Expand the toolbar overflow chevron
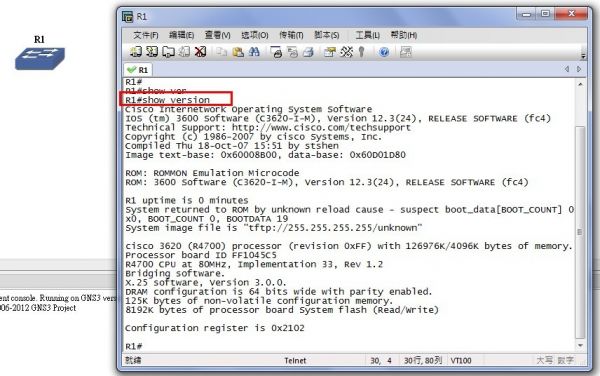Screen dimensions: 600x376 (583, 56)
